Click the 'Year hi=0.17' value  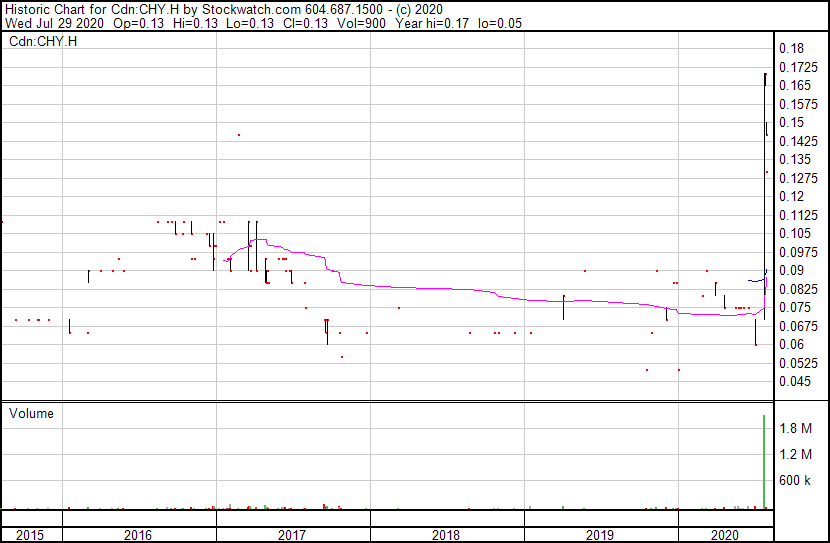tap(431, 23)
